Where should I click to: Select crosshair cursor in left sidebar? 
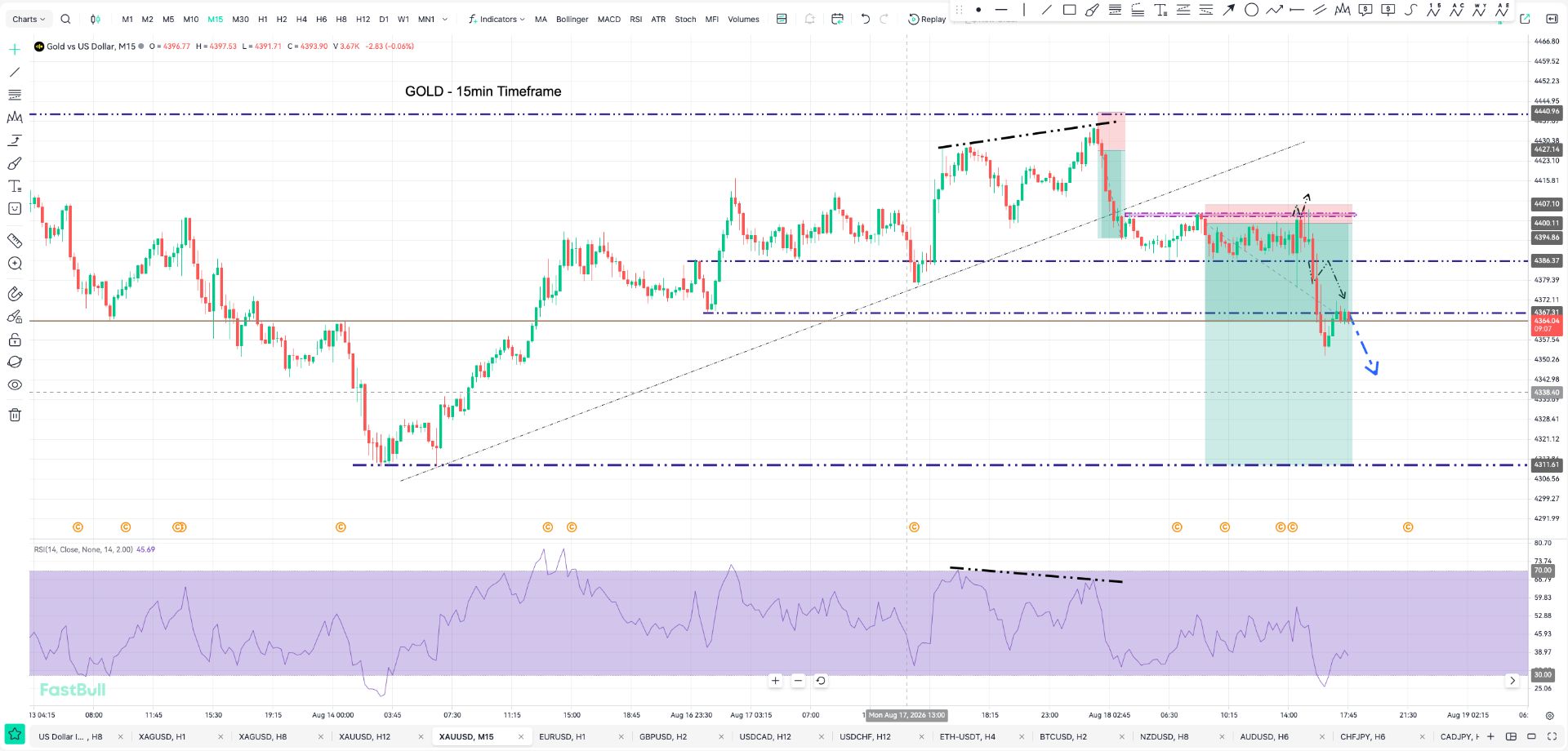tap(15, 50)
